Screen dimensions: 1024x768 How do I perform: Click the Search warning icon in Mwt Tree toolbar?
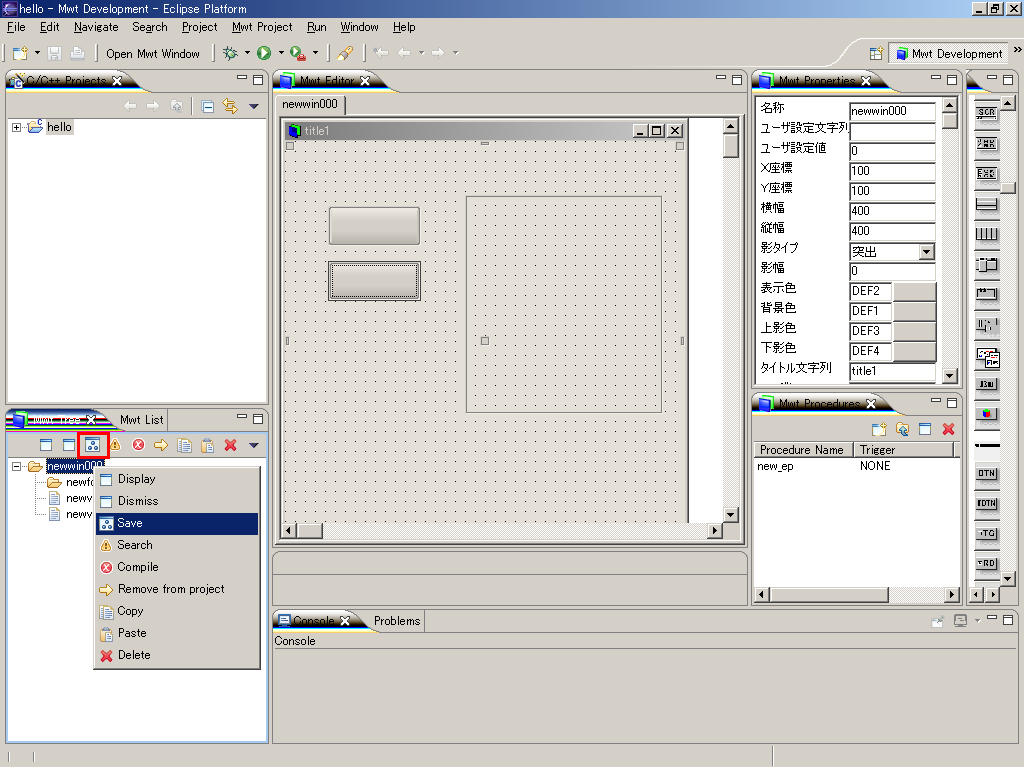[116, 445]
